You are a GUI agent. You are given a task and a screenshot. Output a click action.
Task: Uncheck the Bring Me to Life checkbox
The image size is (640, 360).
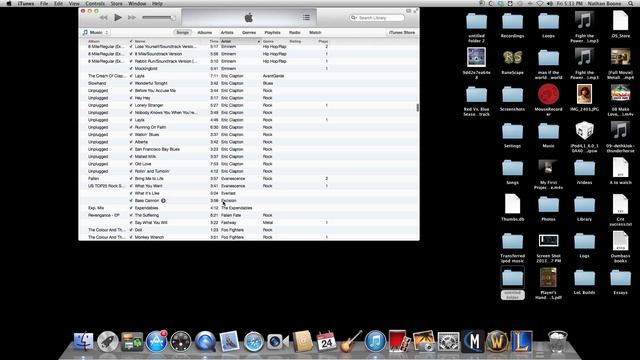131,178
